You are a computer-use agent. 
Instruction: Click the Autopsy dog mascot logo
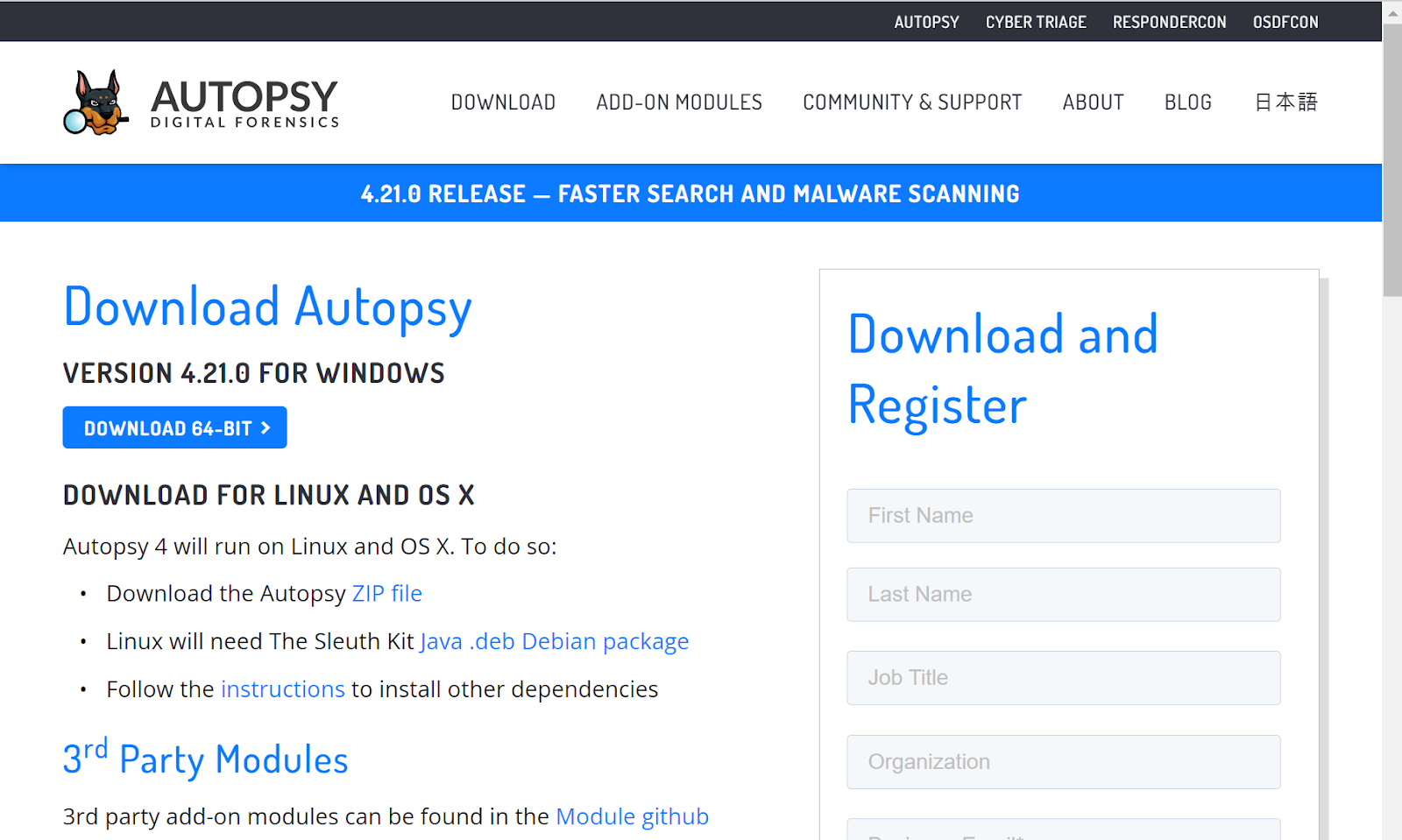coord(96,102)
